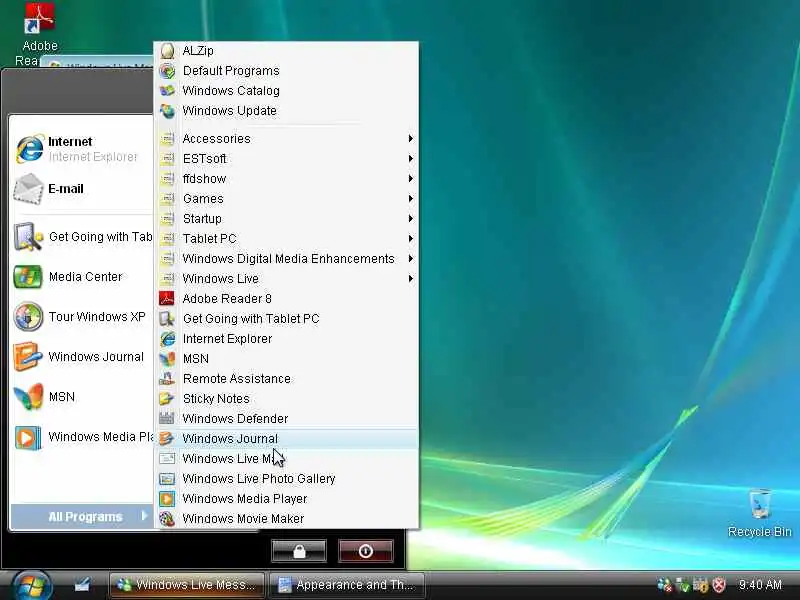Click the Windows Defender icon
800x600 pixels.
point(167,418)
